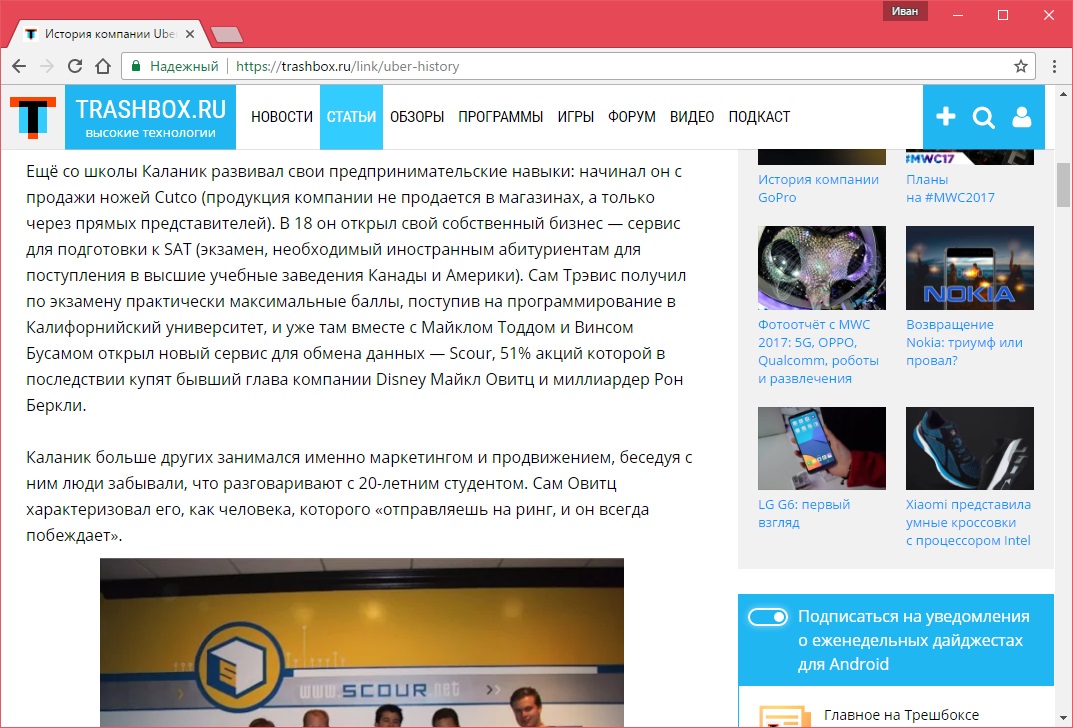Viewport: 1073px width, 728px height.
Task: Close the Uber history browser tab
Action: click(190, 34)
